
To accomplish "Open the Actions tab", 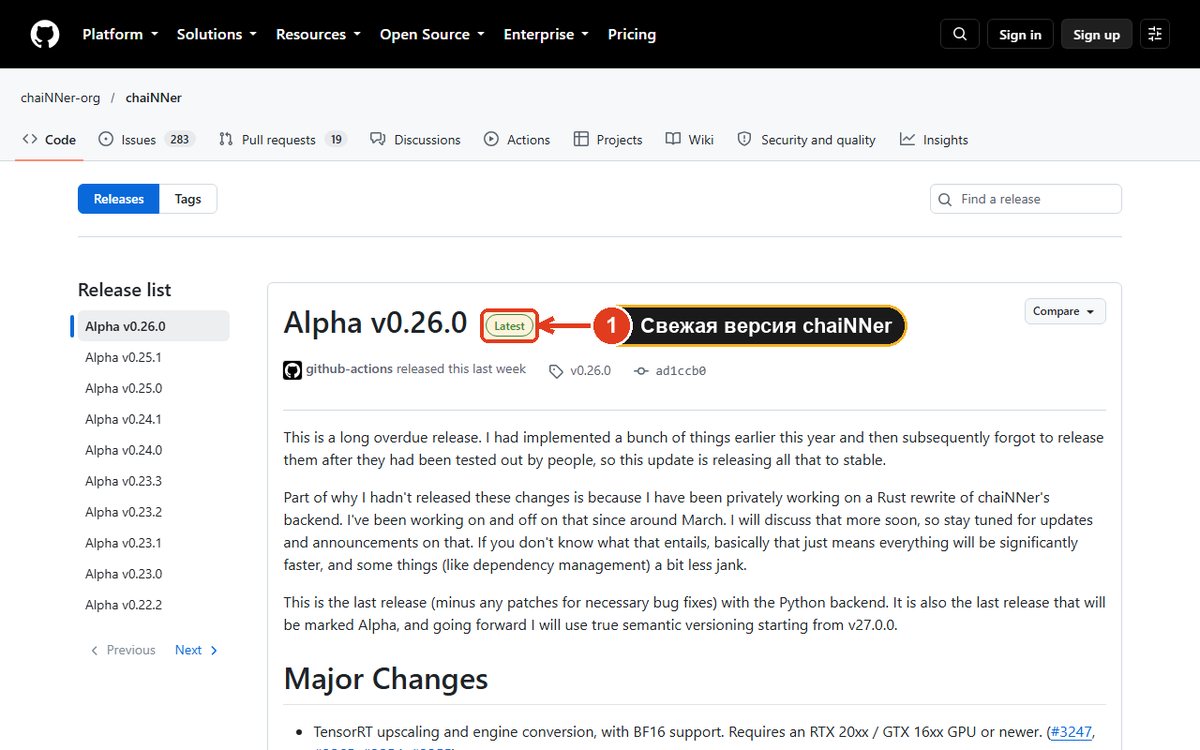I will click(517, 140).
